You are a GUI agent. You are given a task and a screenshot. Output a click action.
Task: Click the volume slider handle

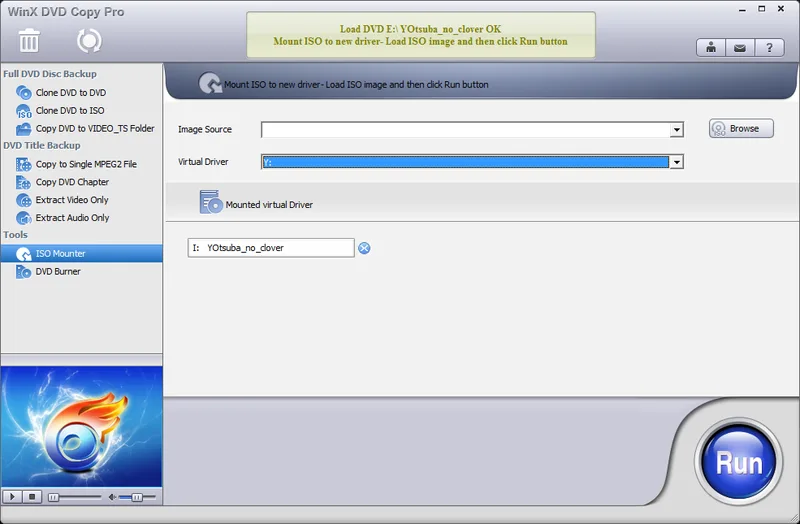pos(137,497)
